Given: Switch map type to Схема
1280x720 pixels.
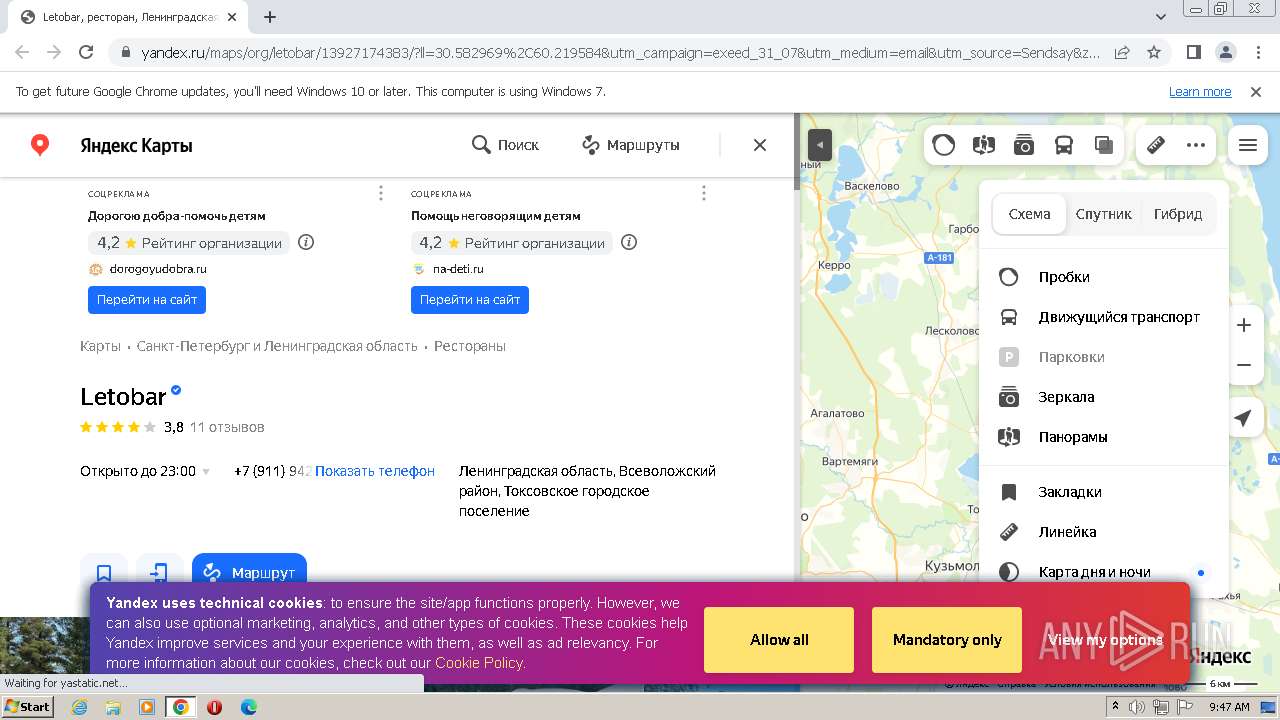Looking at the screenshot, I should tap(1029, 214).
